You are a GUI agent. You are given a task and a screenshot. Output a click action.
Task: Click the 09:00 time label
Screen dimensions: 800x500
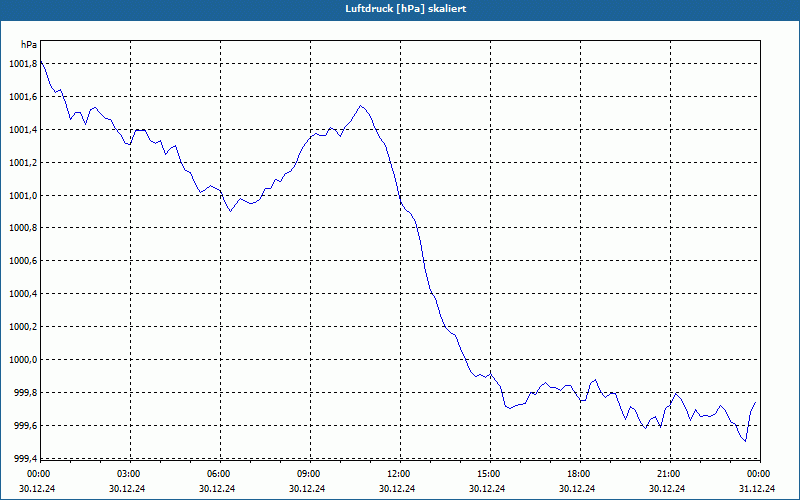coord(308,474)
